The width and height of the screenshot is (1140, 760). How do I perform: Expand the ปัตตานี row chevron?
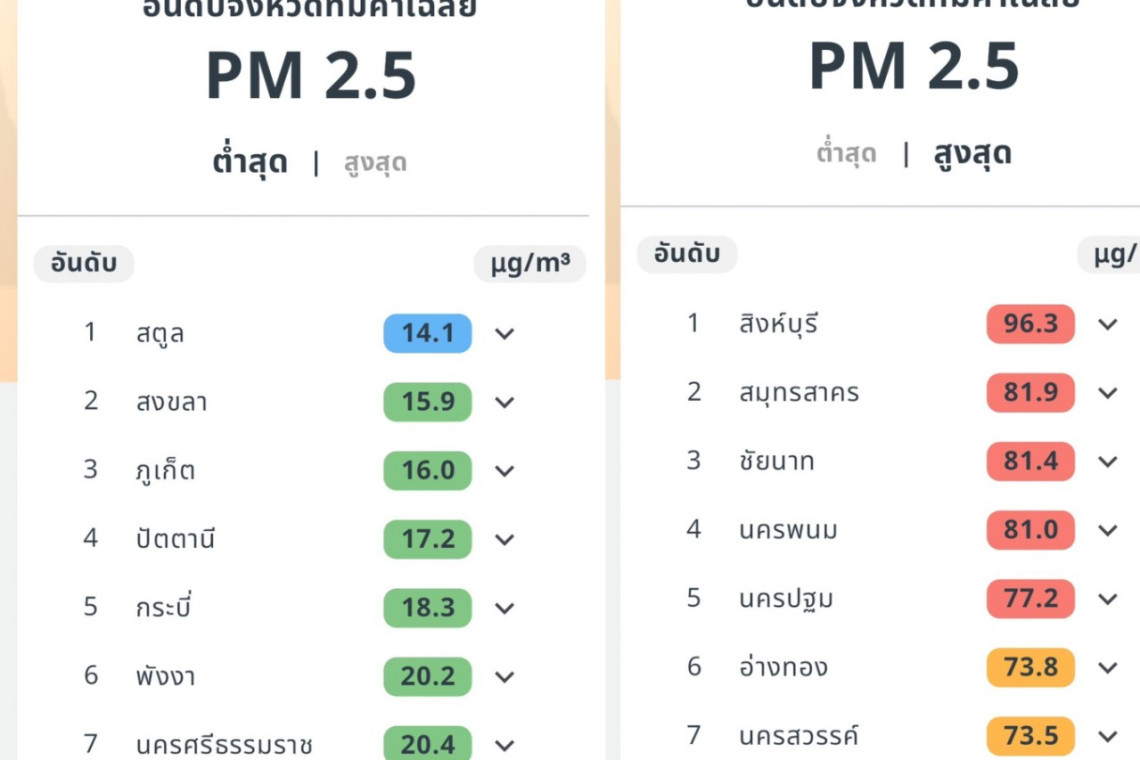tap(505, 540)
